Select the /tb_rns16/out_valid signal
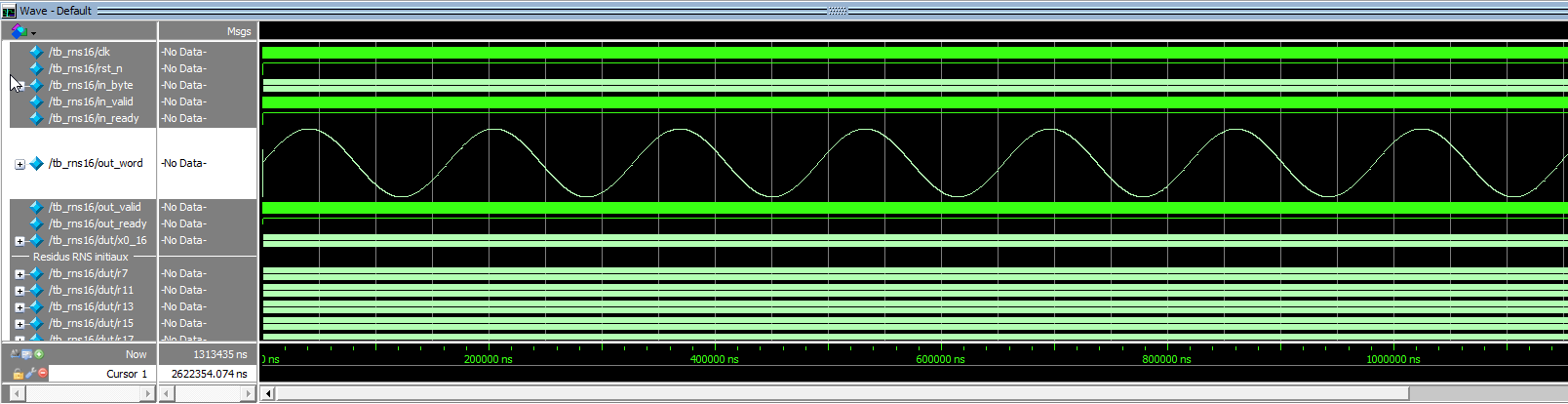The width and height of the screenshot is (1568, 404). [95, 207]
